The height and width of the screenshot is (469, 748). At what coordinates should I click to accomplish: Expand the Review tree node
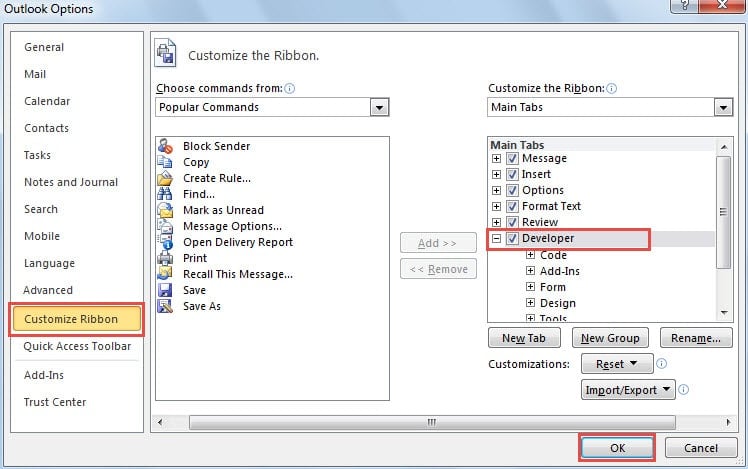496,222
